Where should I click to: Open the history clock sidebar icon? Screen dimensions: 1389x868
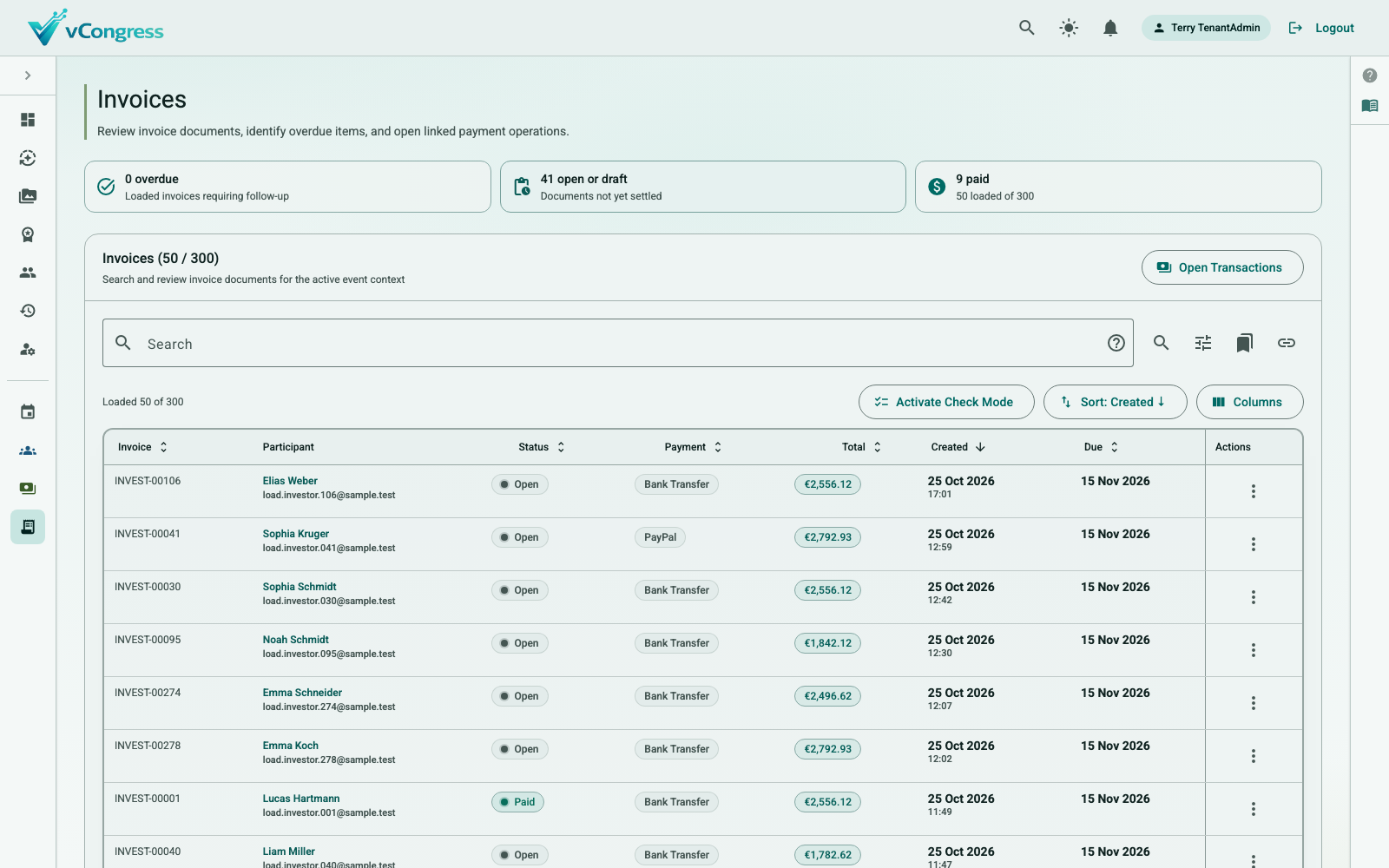tap(28, 311)
